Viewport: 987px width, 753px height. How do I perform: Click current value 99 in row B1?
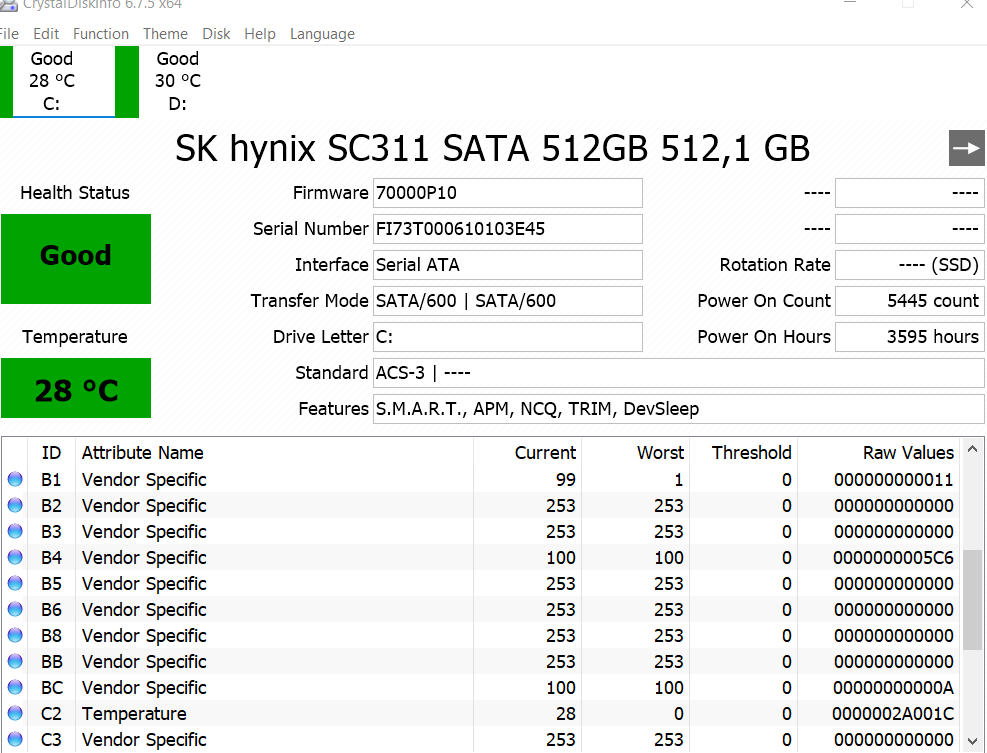(x=565, y=480)
